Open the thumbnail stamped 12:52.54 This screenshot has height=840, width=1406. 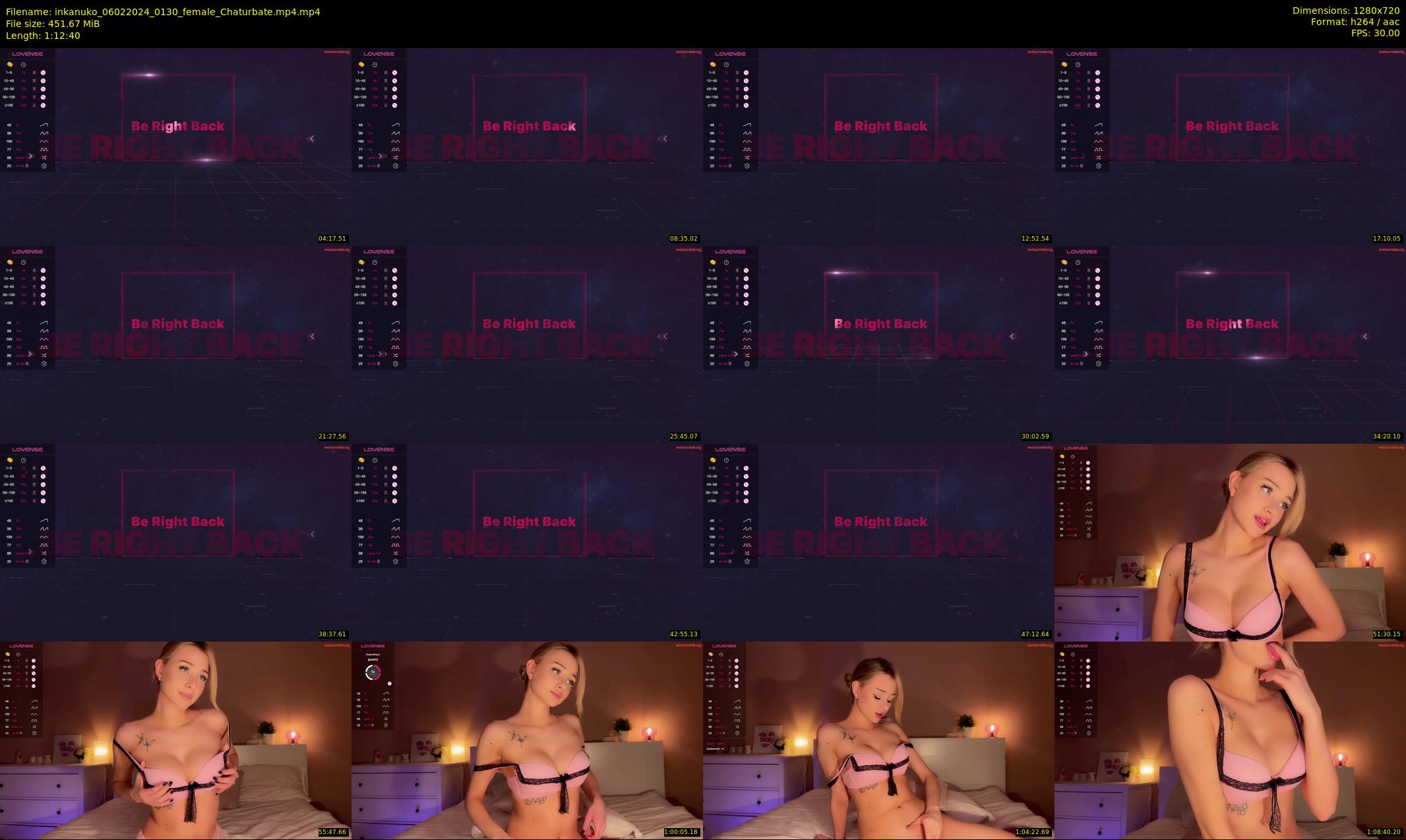coord(878,146)
